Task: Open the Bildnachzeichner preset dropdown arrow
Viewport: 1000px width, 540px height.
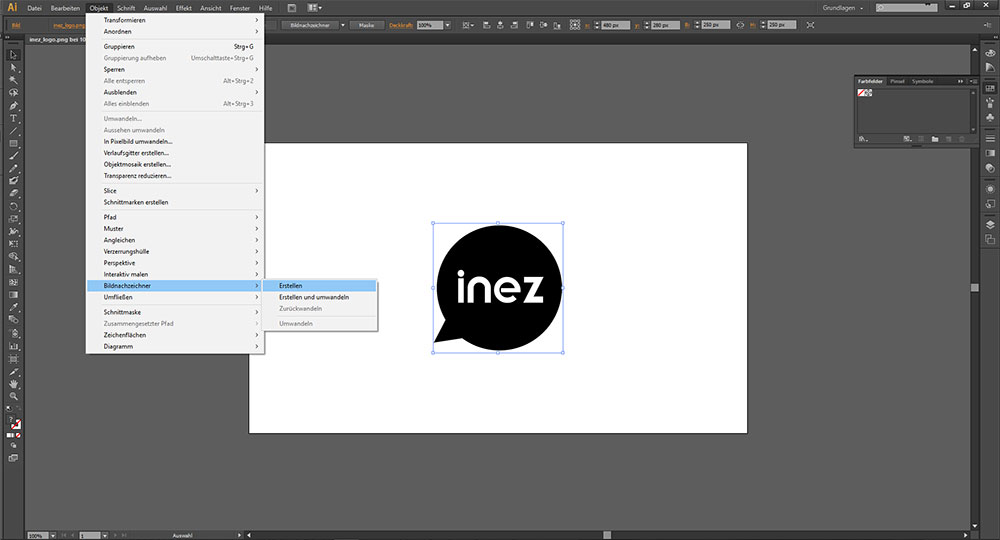Action: [342, 26]
